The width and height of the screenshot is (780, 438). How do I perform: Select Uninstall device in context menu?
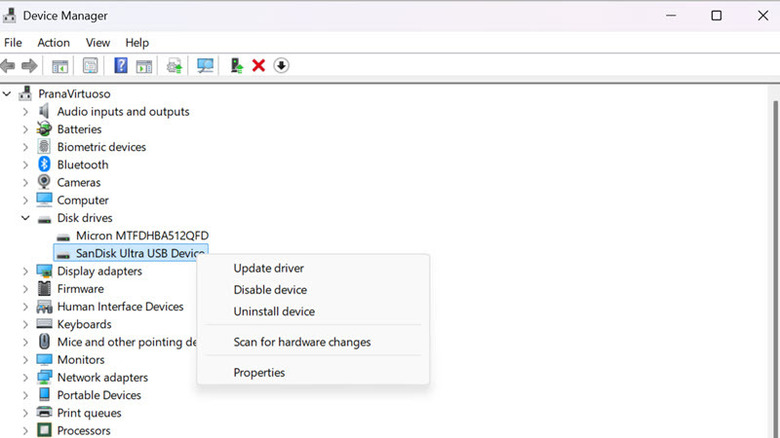tap(273, 312)
